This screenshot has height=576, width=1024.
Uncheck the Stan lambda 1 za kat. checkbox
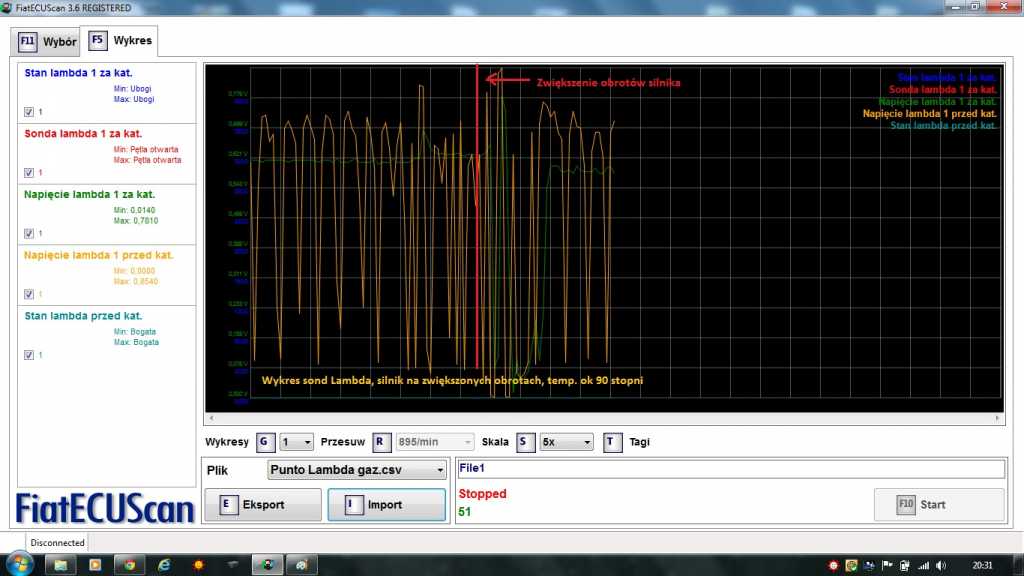(29, 111)
